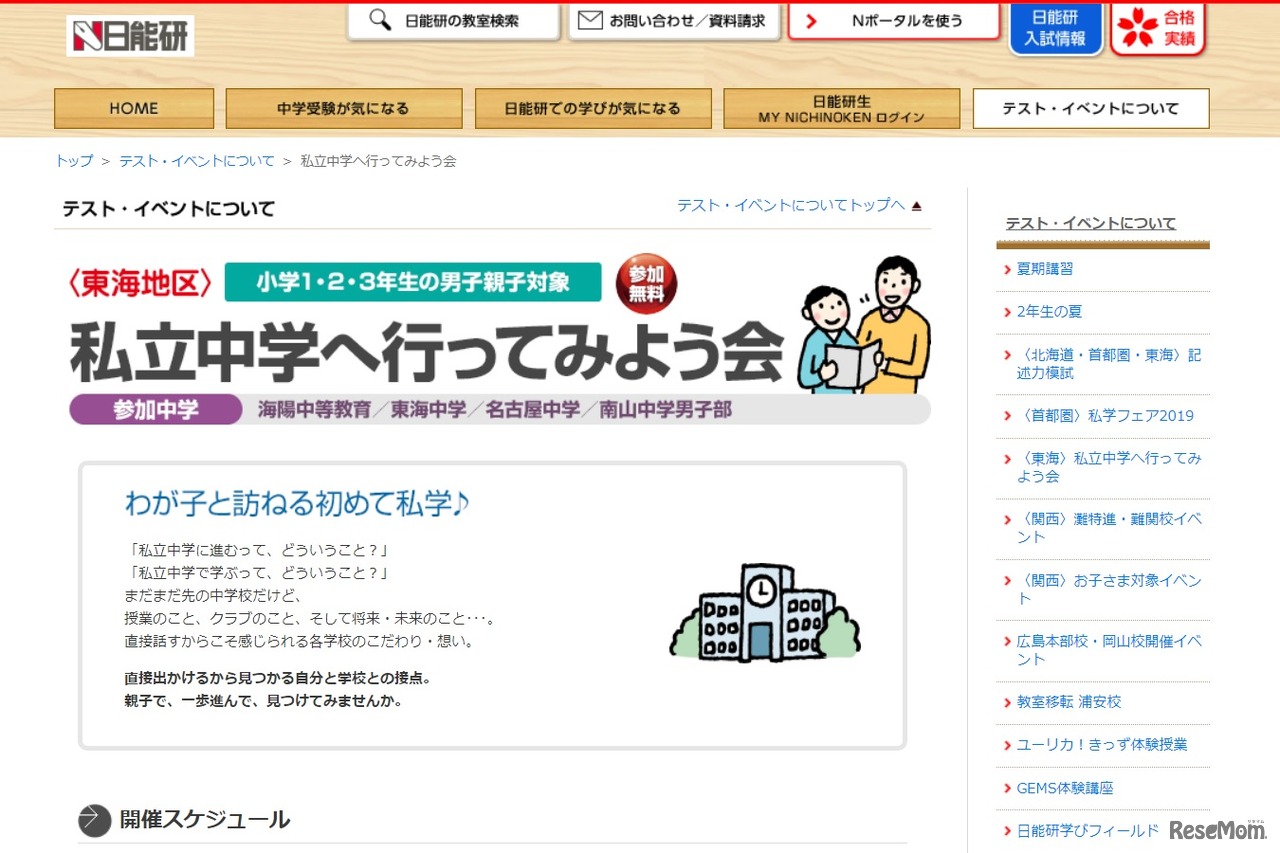Image resolution: width=1280 pixels, height=853 pixels.
Task: Select the テスト・イベントについて menu tab
Action: pyautogui.click(x=1091, y=109)
